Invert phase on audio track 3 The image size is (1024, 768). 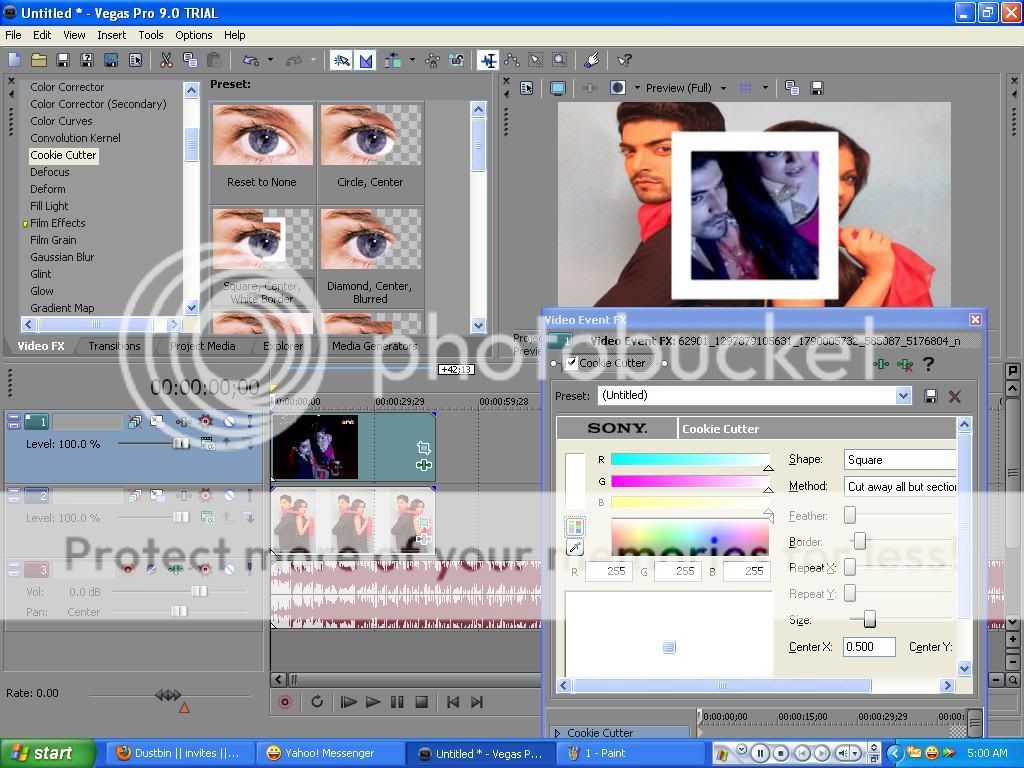click(x=152, y=569)
